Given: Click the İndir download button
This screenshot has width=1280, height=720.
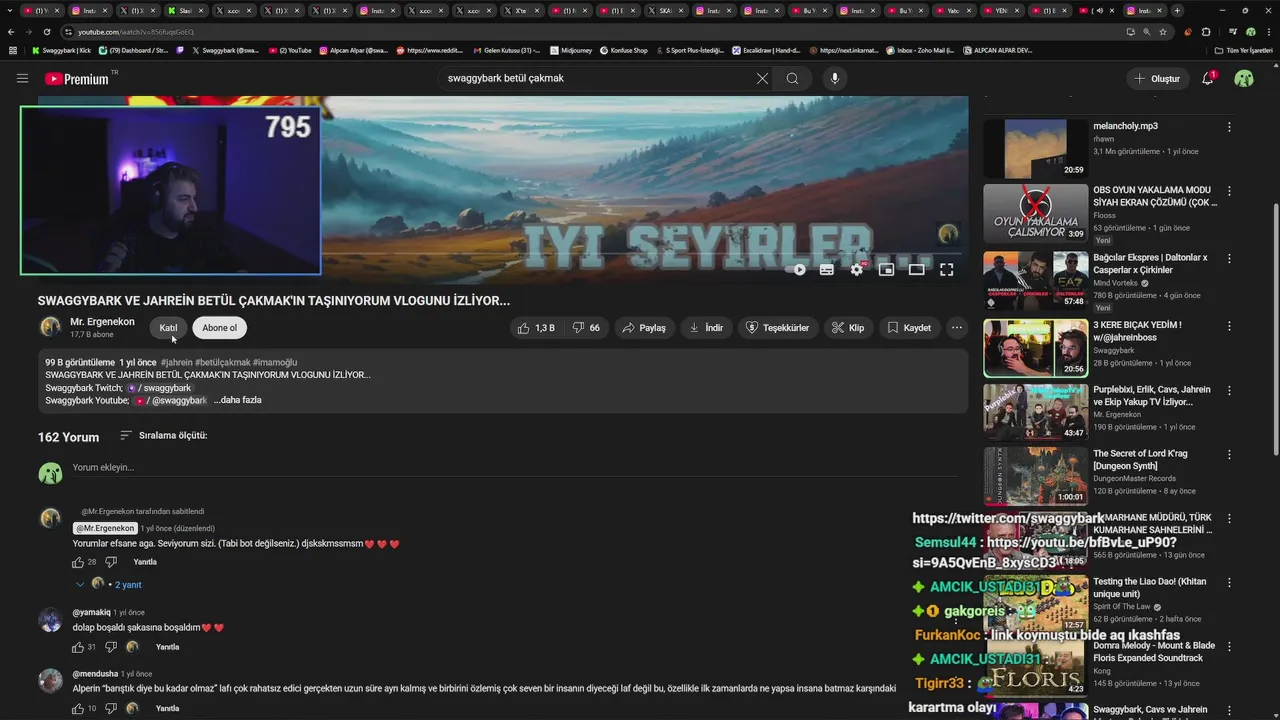Looking at the screenshot, I should click(x=707, y=328).
